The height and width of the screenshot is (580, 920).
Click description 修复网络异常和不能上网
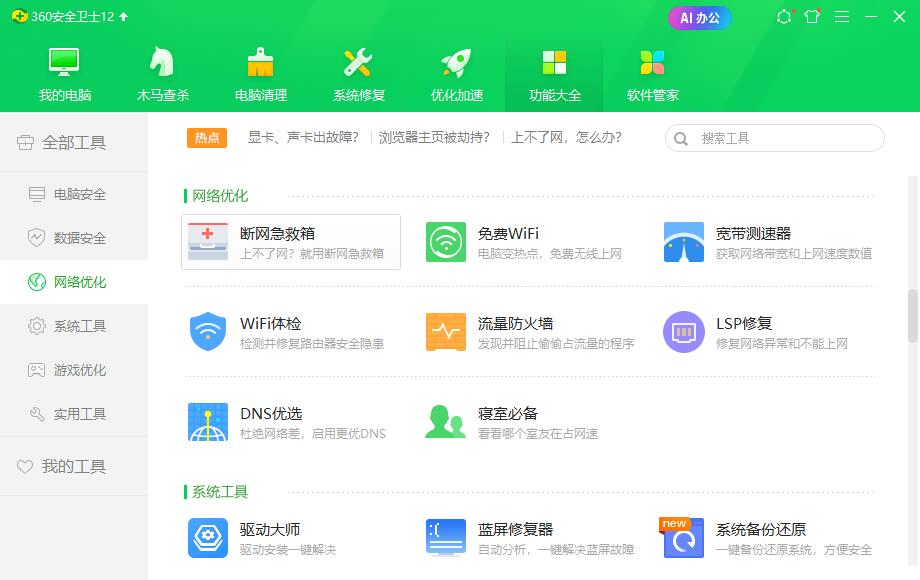(x=782, y=344)
